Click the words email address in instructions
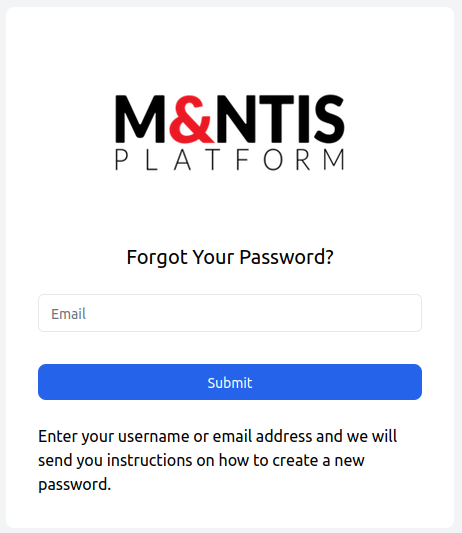This screenshot has height=533, width=462. coord(262,436)
